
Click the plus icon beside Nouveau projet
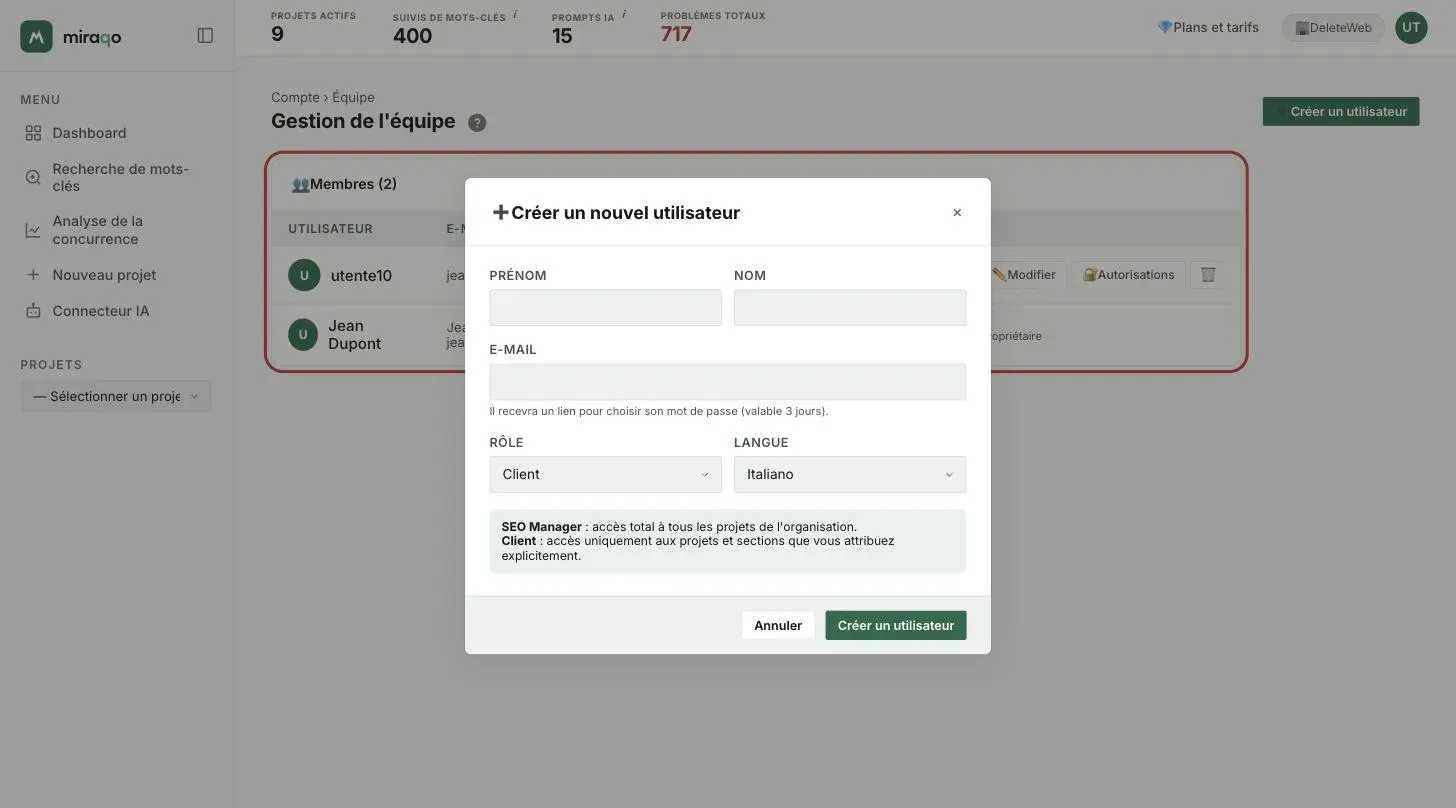click(33, 275)
